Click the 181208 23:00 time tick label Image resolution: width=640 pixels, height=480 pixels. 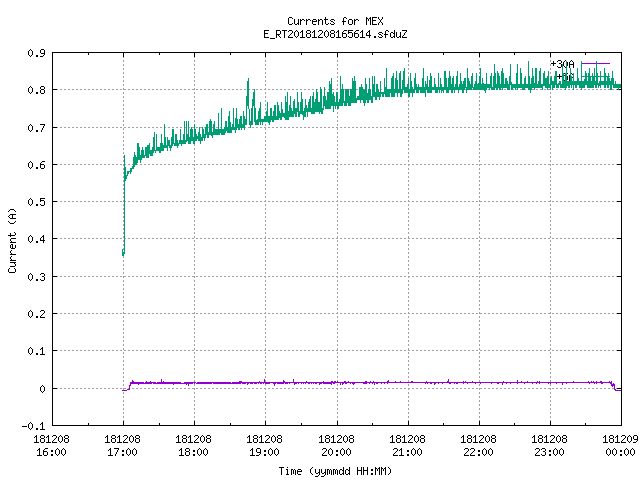pyautogui.click(x=549, y=446)
